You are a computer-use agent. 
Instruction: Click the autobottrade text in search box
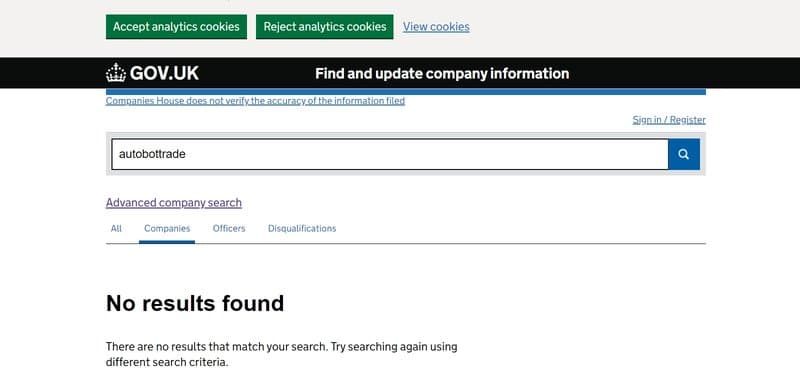click(152, 154)
